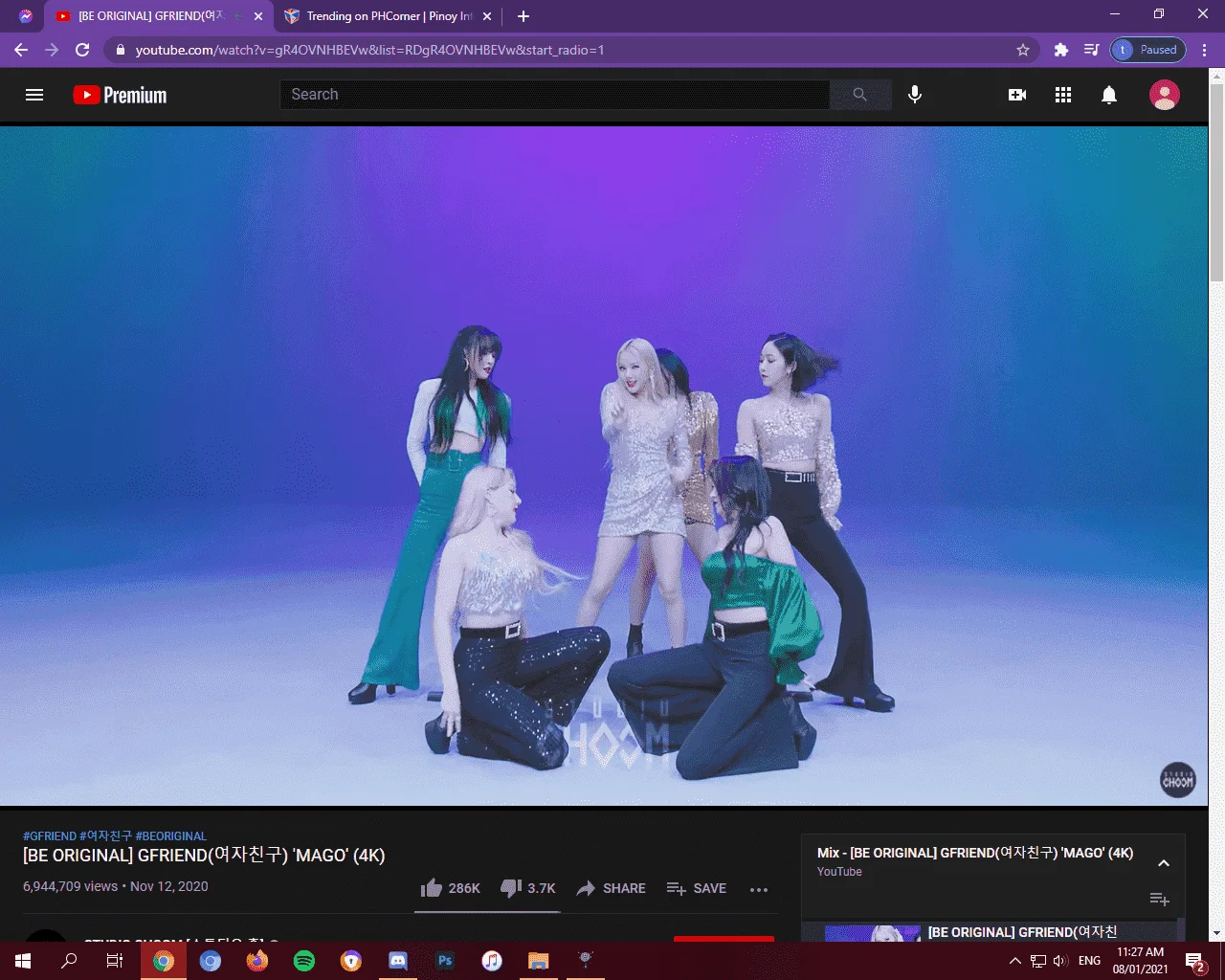Save the video to a playlist

coord(696,888)
